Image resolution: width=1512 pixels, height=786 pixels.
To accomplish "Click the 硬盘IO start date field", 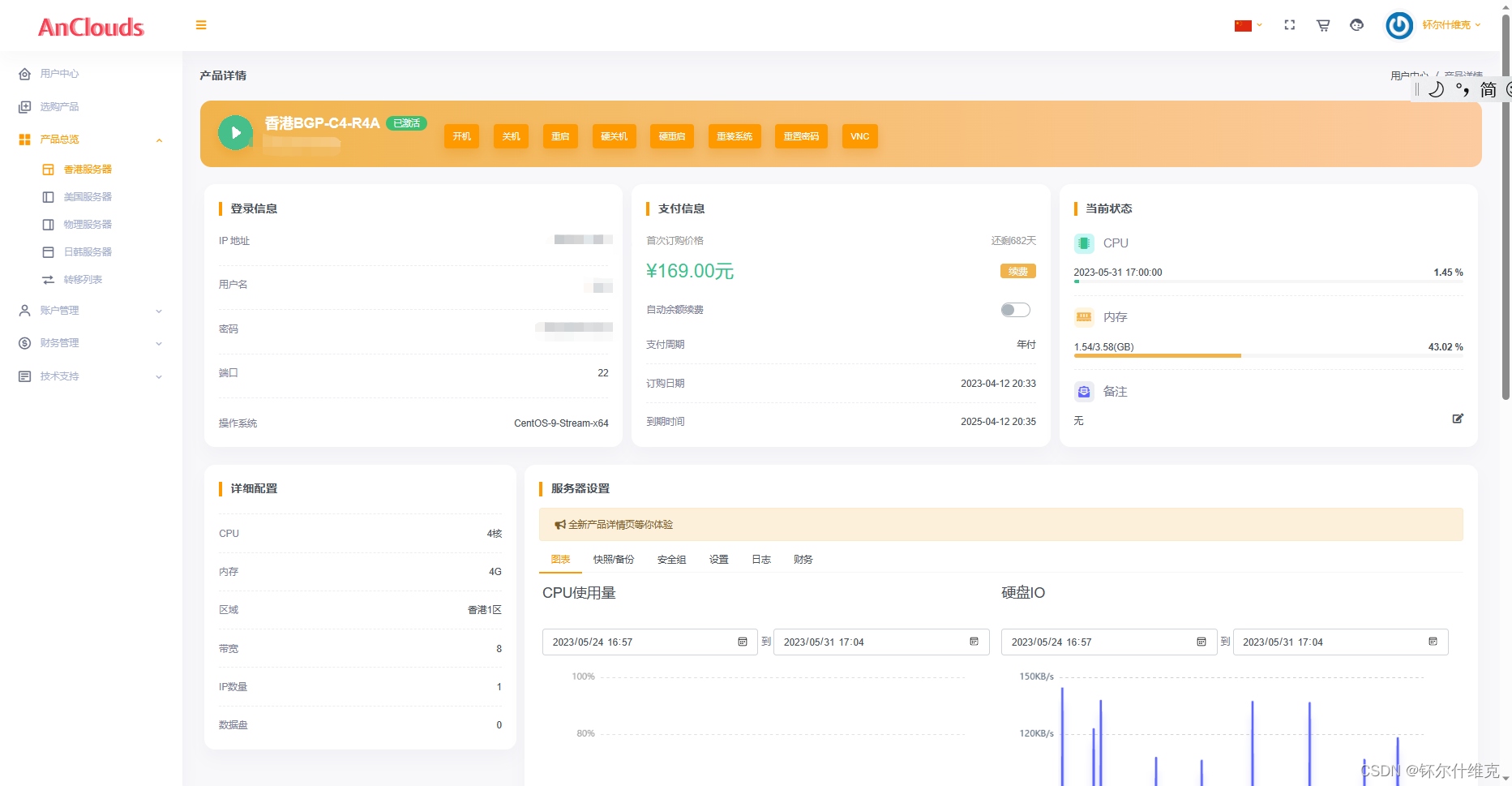I will [x=1108, y=642].
